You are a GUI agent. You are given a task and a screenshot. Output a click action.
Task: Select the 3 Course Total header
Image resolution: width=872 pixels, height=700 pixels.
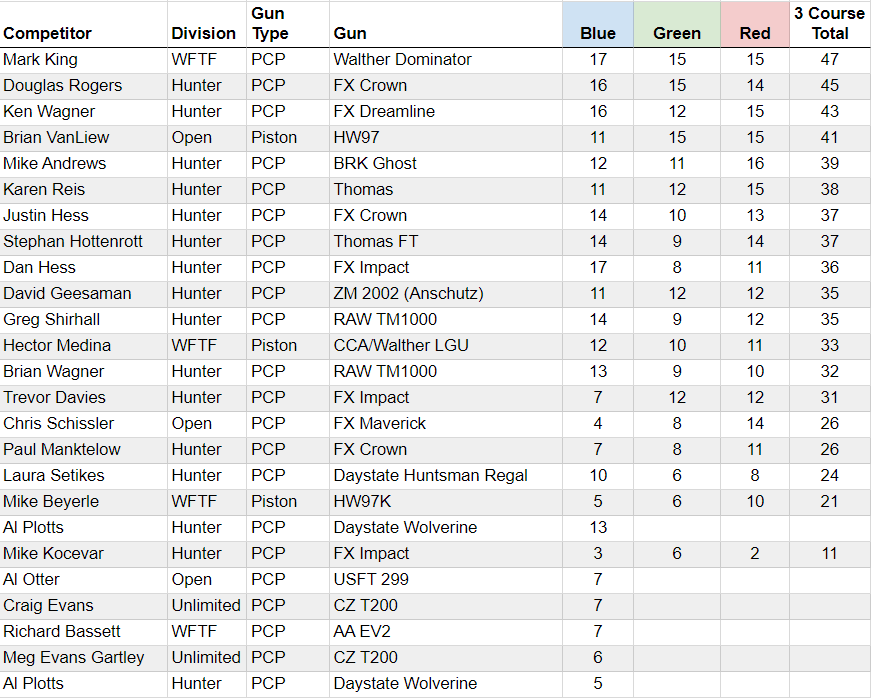(829, 24)
